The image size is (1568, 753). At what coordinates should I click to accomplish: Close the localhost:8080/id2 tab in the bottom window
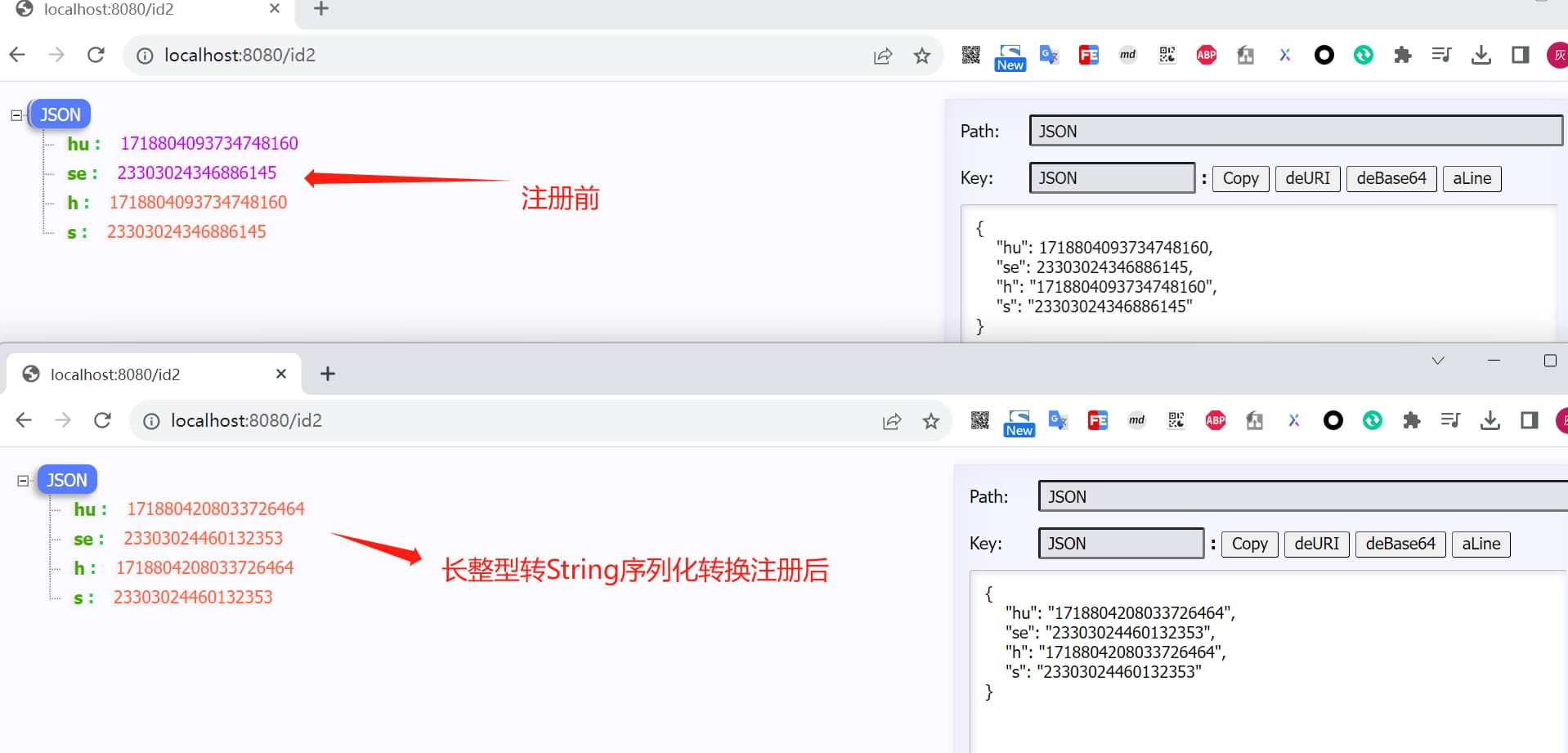pos(281,374)
